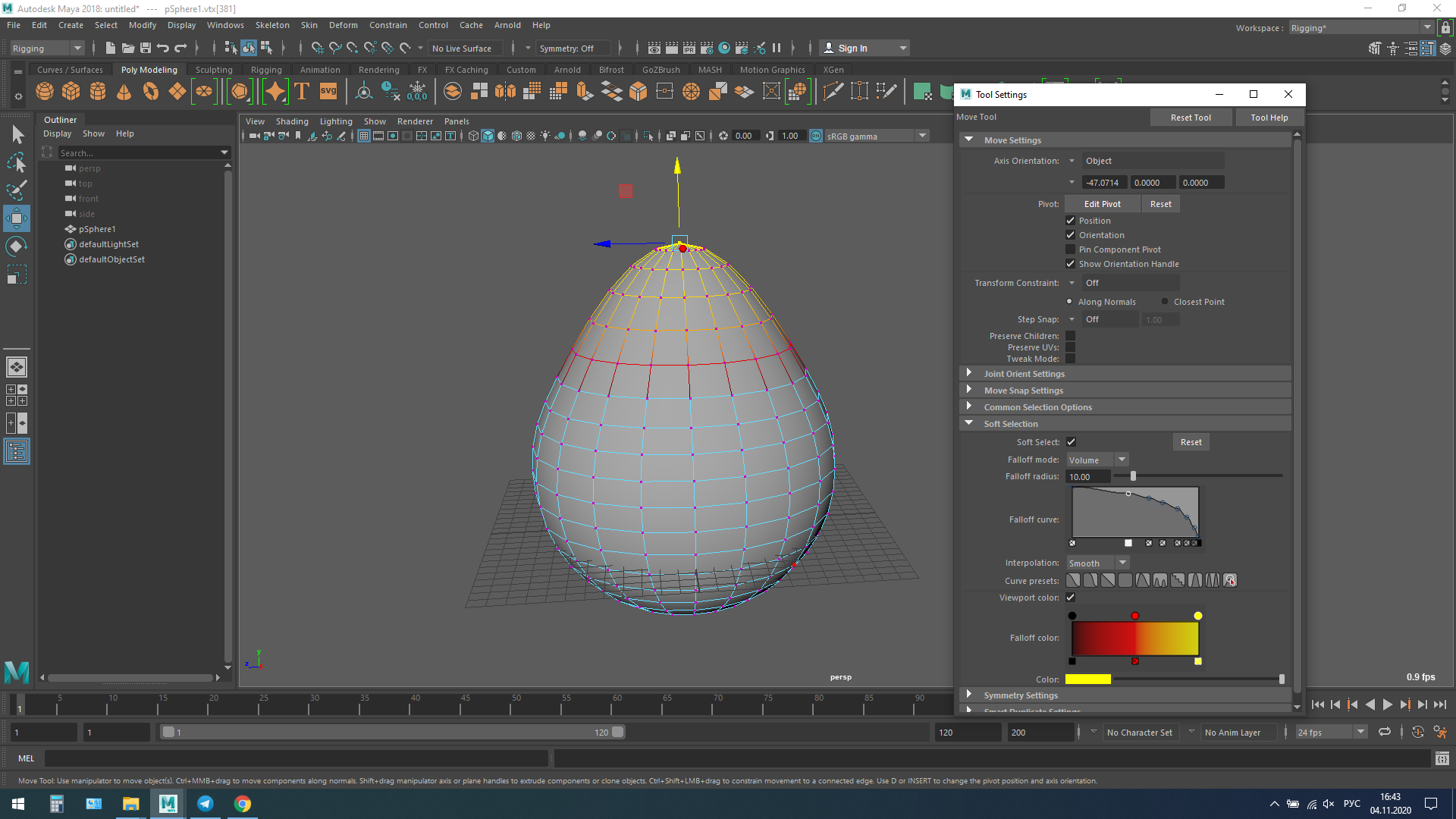Choose the Paint Selection tool in the toolbox
The image size is (1456, 819).
coord(17,190)
